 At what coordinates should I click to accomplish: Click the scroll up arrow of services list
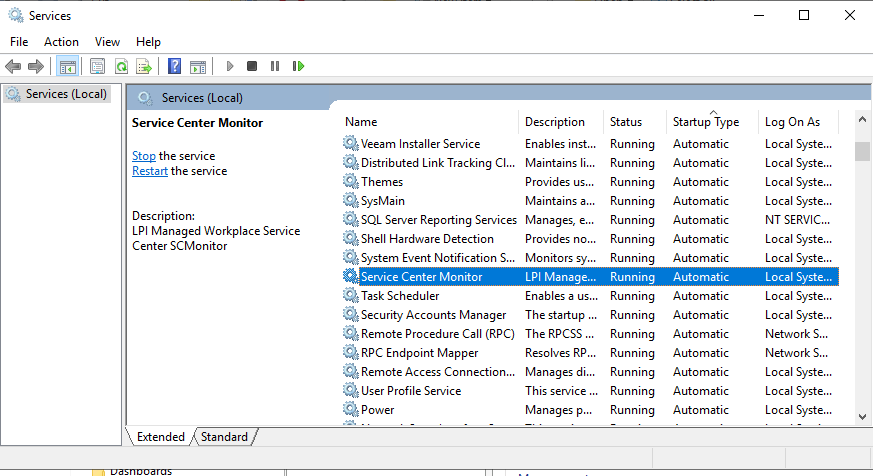pos(862,119)
